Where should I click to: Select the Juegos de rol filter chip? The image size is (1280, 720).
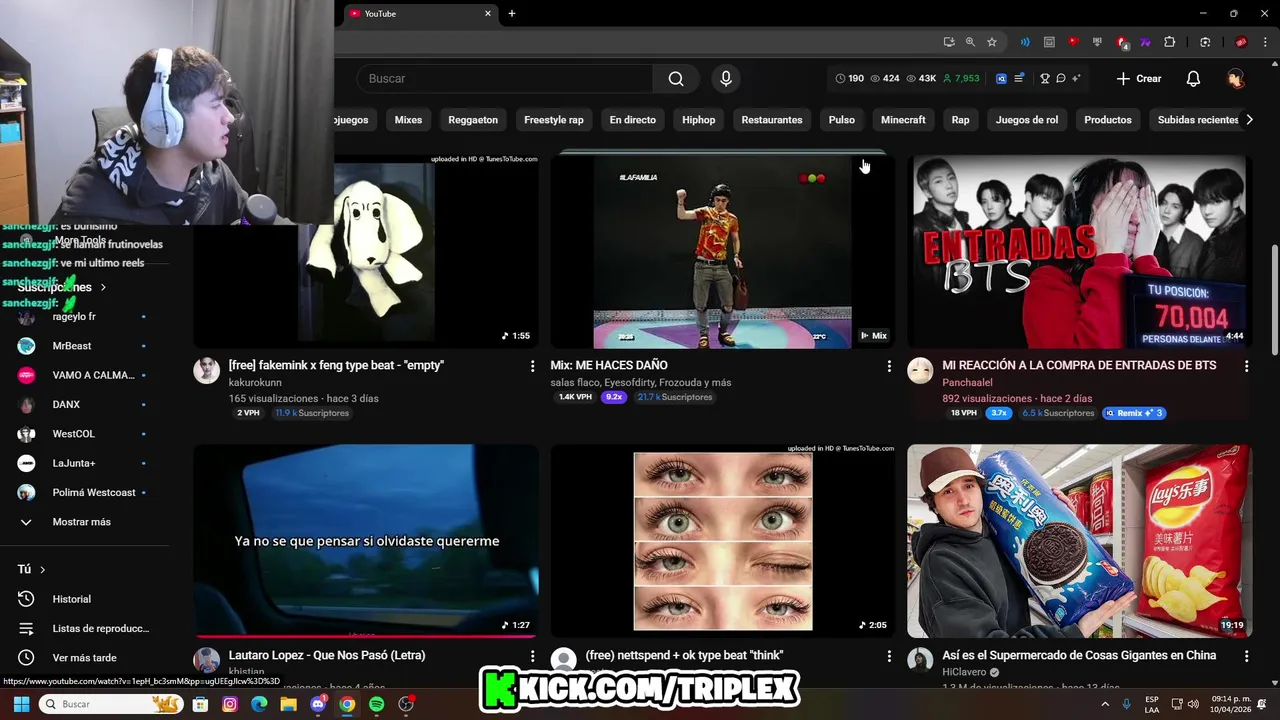click(x=1027, y=120)
